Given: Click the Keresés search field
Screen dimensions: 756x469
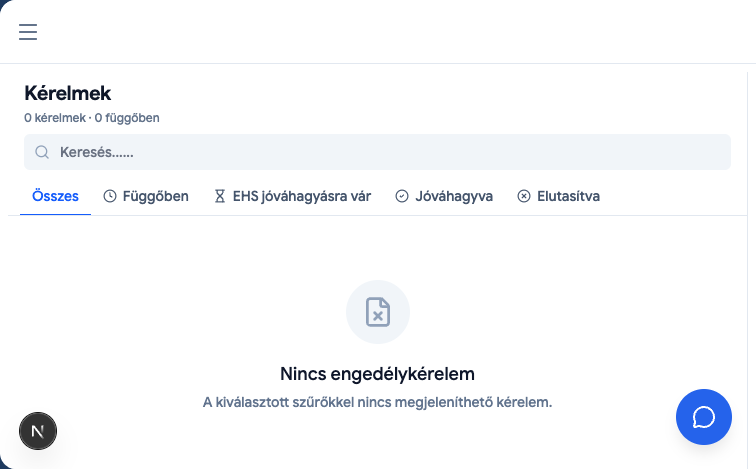Looking at the screenshot, I should (378, 152).
